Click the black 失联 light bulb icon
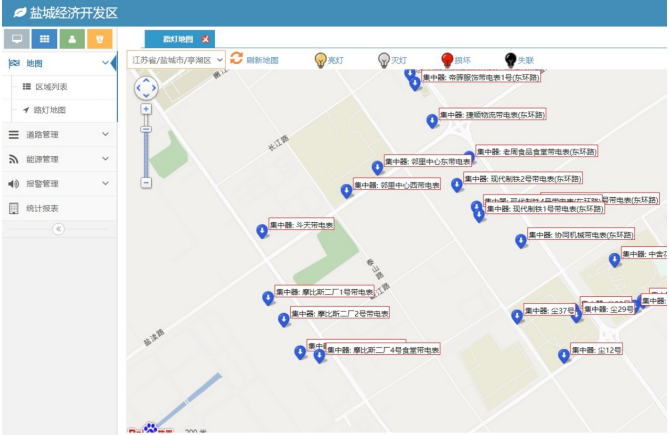669x435 pixels. point(510,60)
